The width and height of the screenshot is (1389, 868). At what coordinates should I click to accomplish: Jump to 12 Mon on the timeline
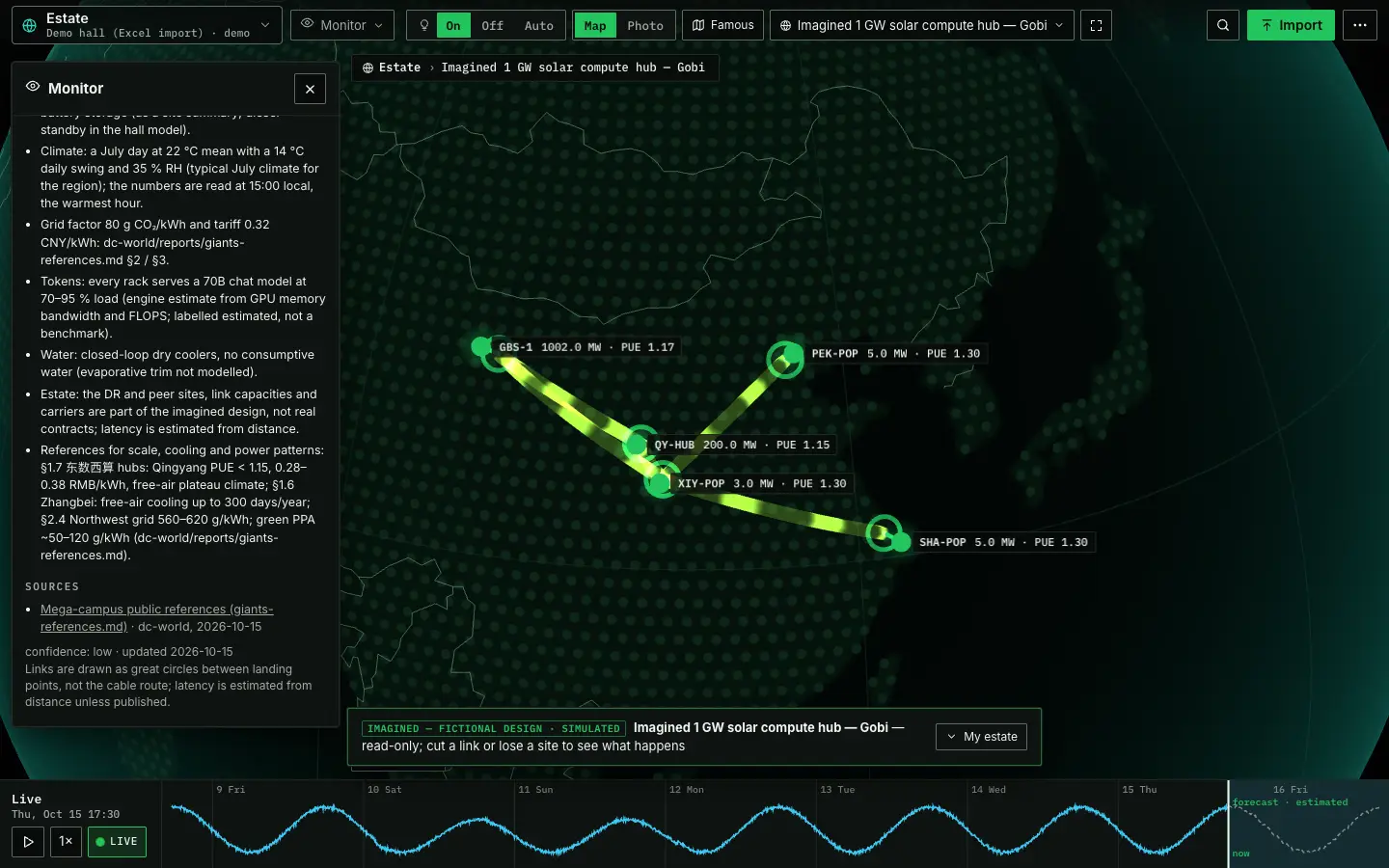coord(687,790)
